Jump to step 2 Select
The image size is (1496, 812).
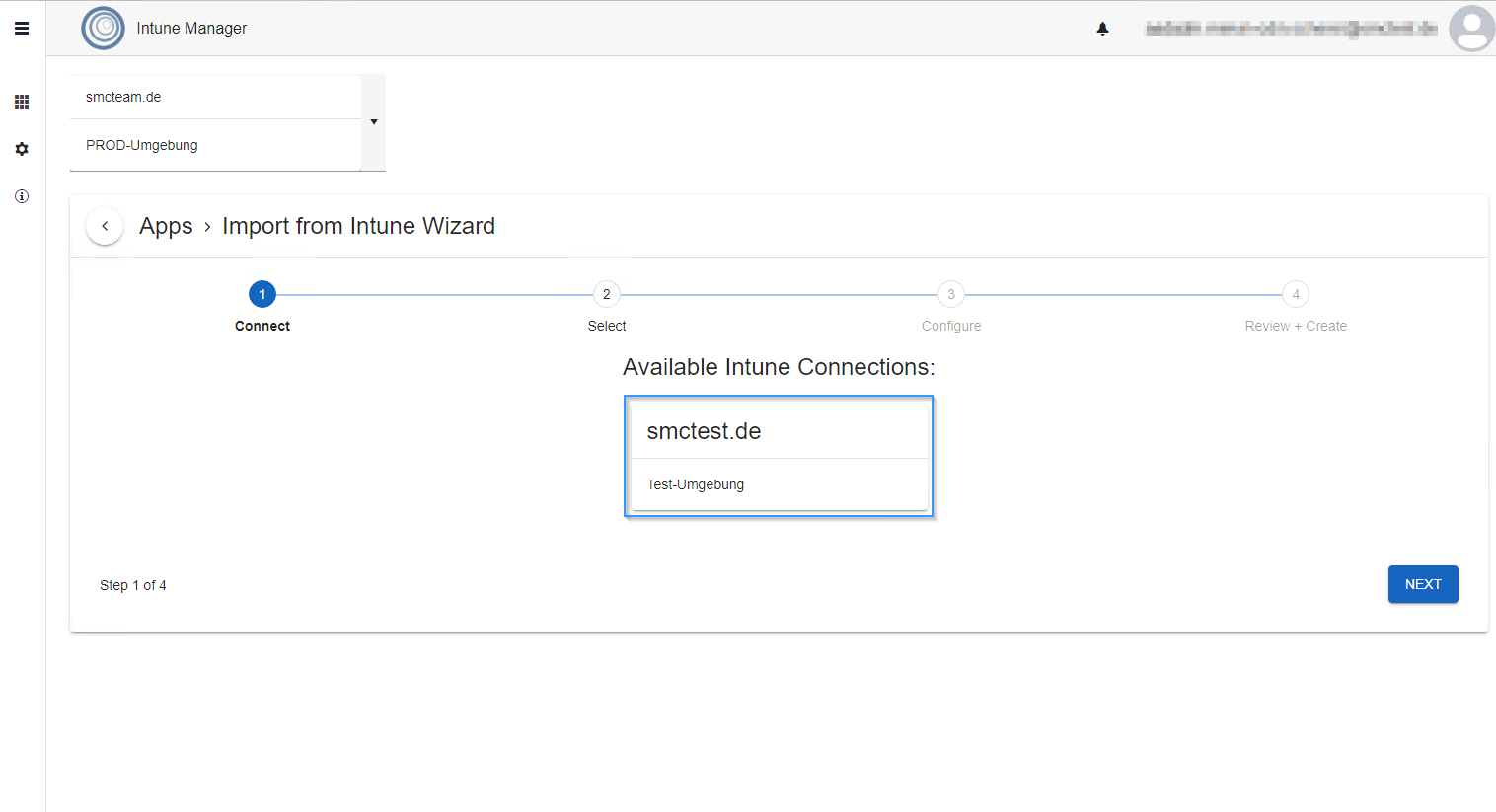click(x=607, y=294)
